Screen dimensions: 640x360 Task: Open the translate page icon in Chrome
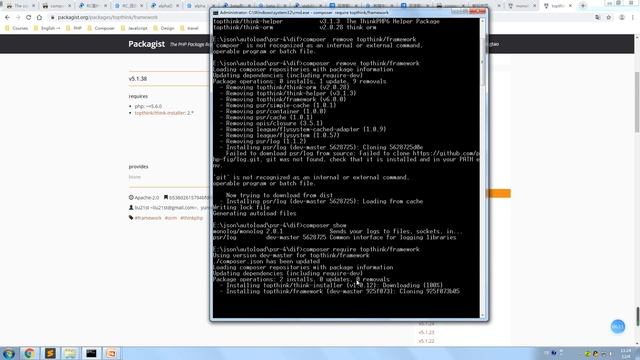coord(598,18)
